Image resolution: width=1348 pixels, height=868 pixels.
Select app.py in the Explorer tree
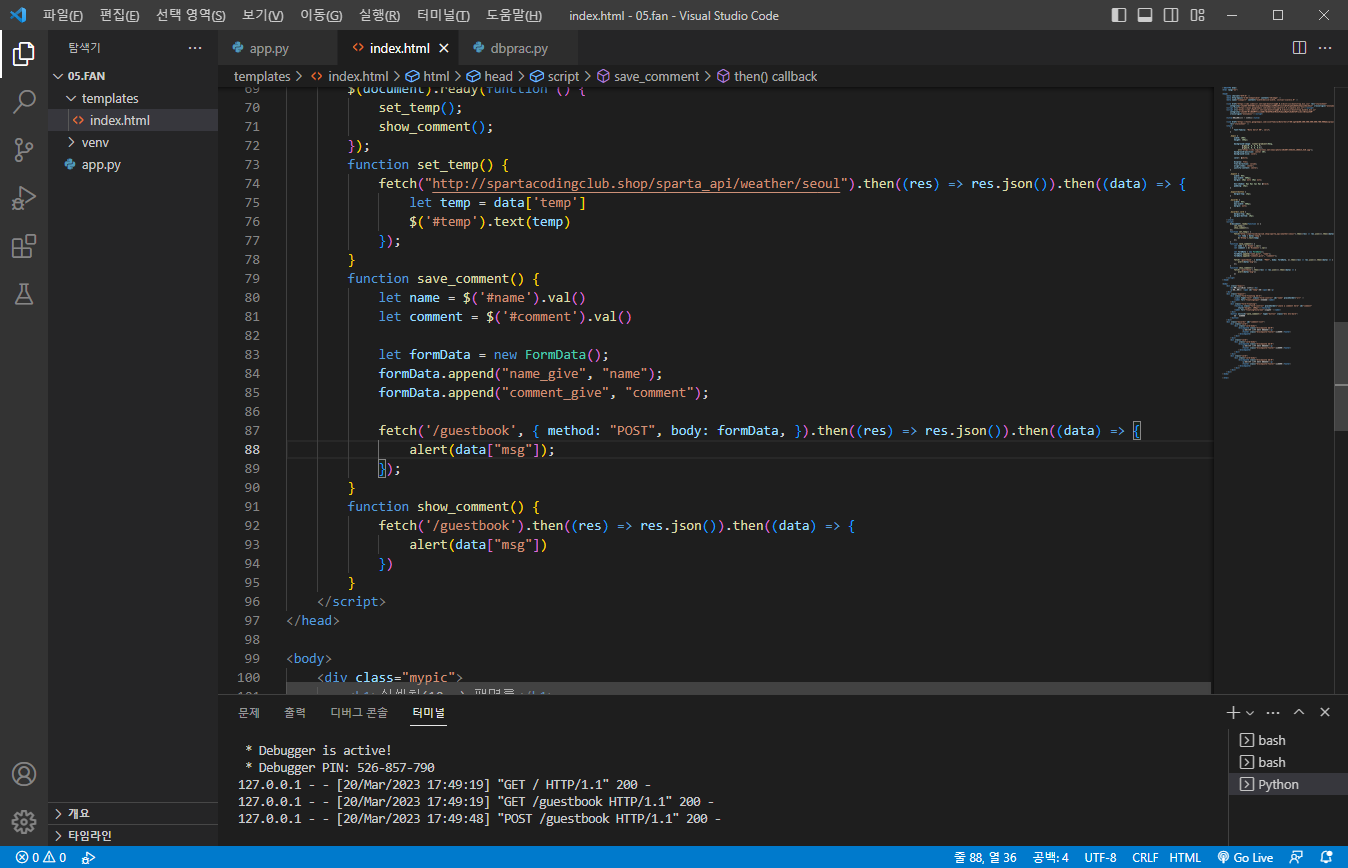(x=133, y=164)
